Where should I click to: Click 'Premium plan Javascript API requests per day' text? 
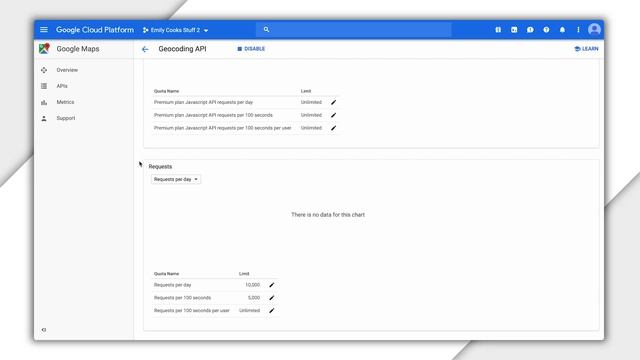pos(203,102)
